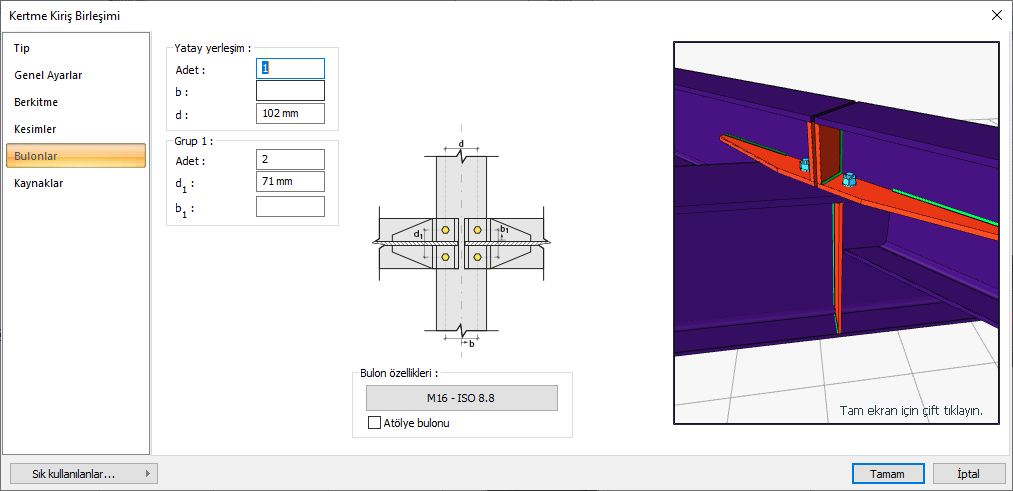Screen dimensions: 1013x491
Task: Click the d1 field showing 71 mm
Action: [290, 181]
